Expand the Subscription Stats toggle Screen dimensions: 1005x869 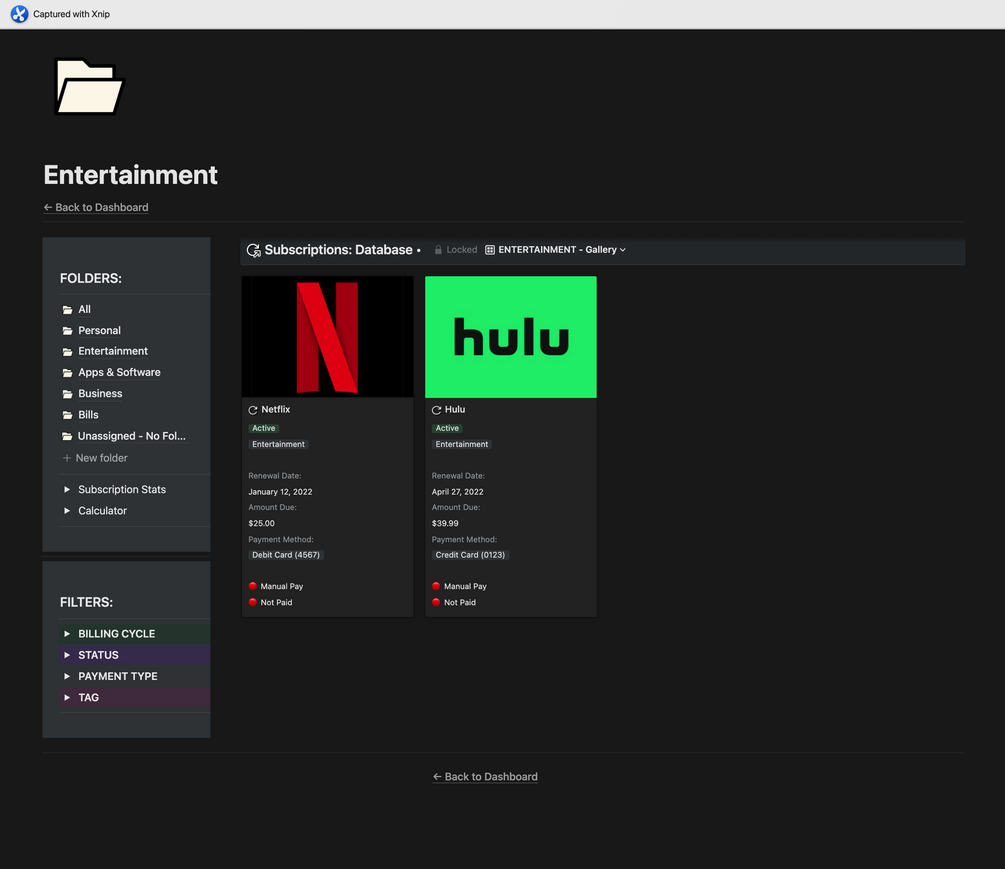tap(67, 490)
